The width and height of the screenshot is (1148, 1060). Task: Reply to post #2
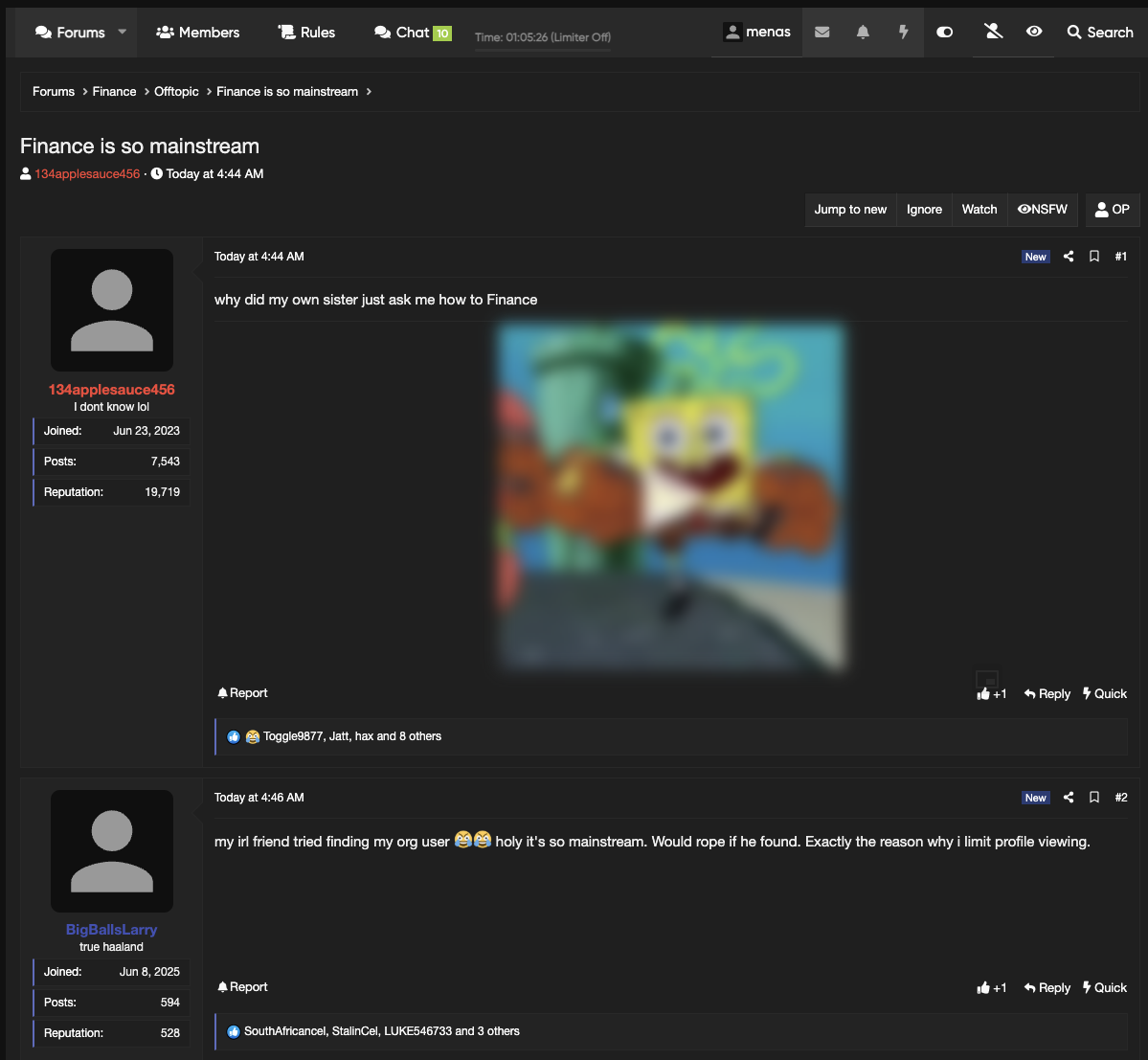click(1047, 988)
